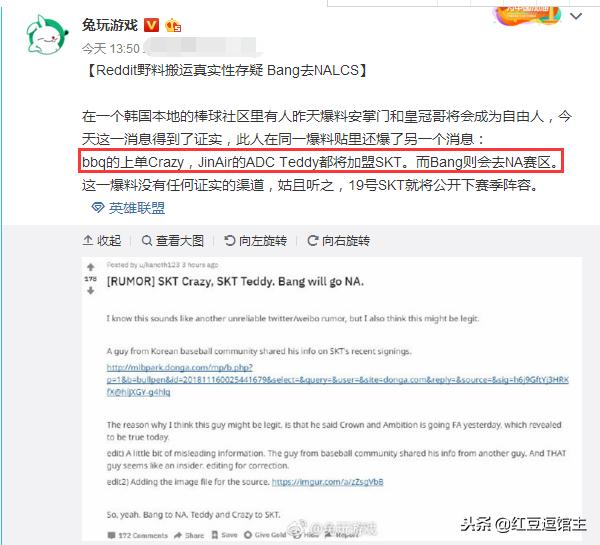Click the Reddit downvote arrow
The image size is (600, 545).
[90, 291]
